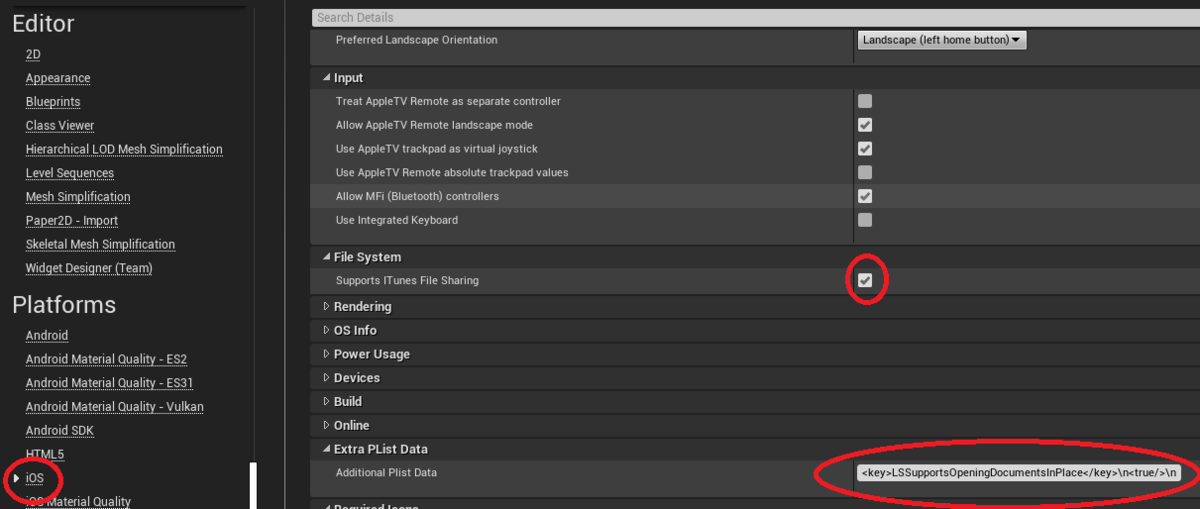Open Appearance settings
1200x509 pixels.
pyautogui.click(x=58, y=78)
